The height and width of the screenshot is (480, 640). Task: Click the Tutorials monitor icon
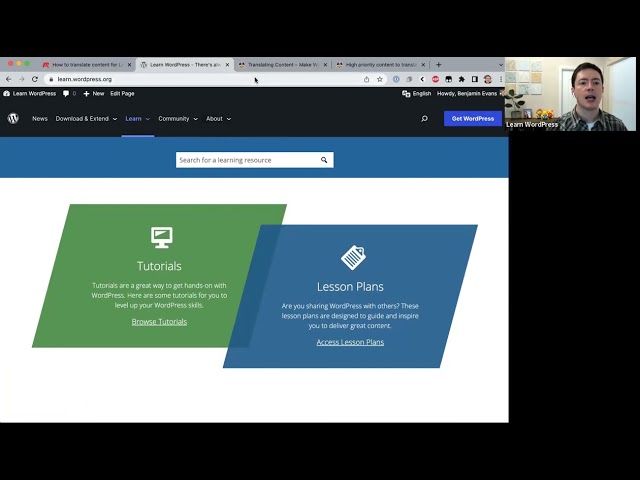click(162, 237)
